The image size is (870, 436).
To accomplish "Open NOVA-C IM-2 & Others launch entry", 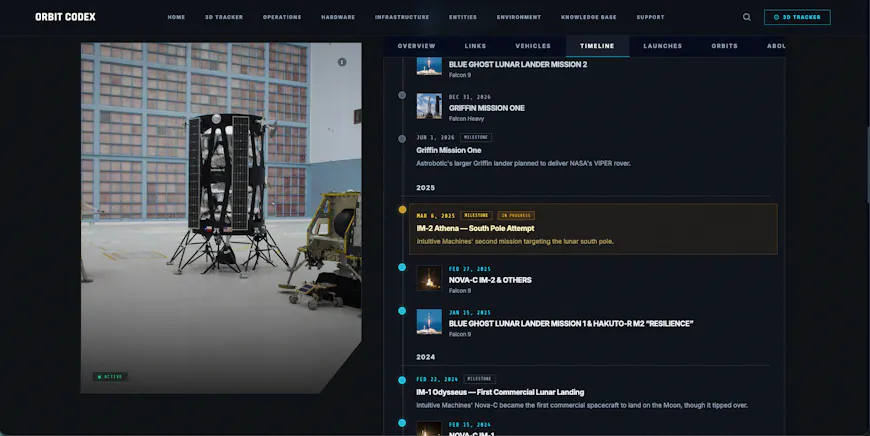I will pos(490,280).
